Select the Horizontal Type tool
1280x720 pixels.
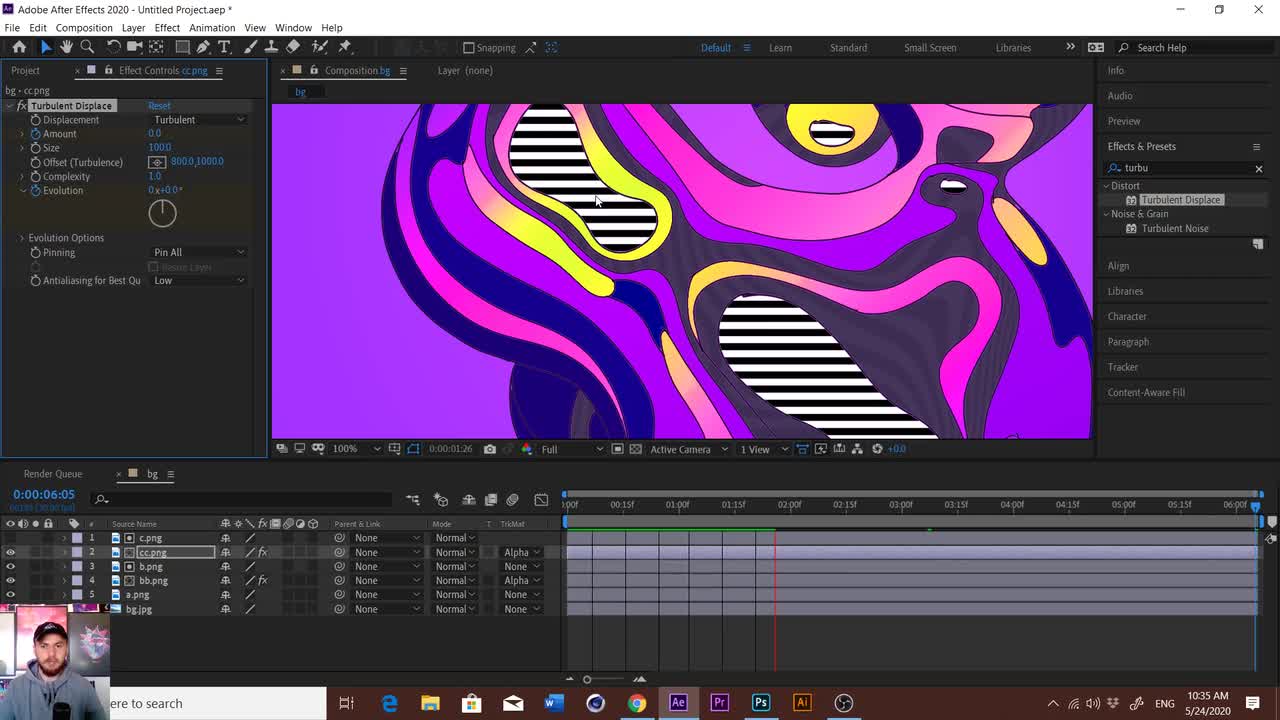[x=224, y=47]
